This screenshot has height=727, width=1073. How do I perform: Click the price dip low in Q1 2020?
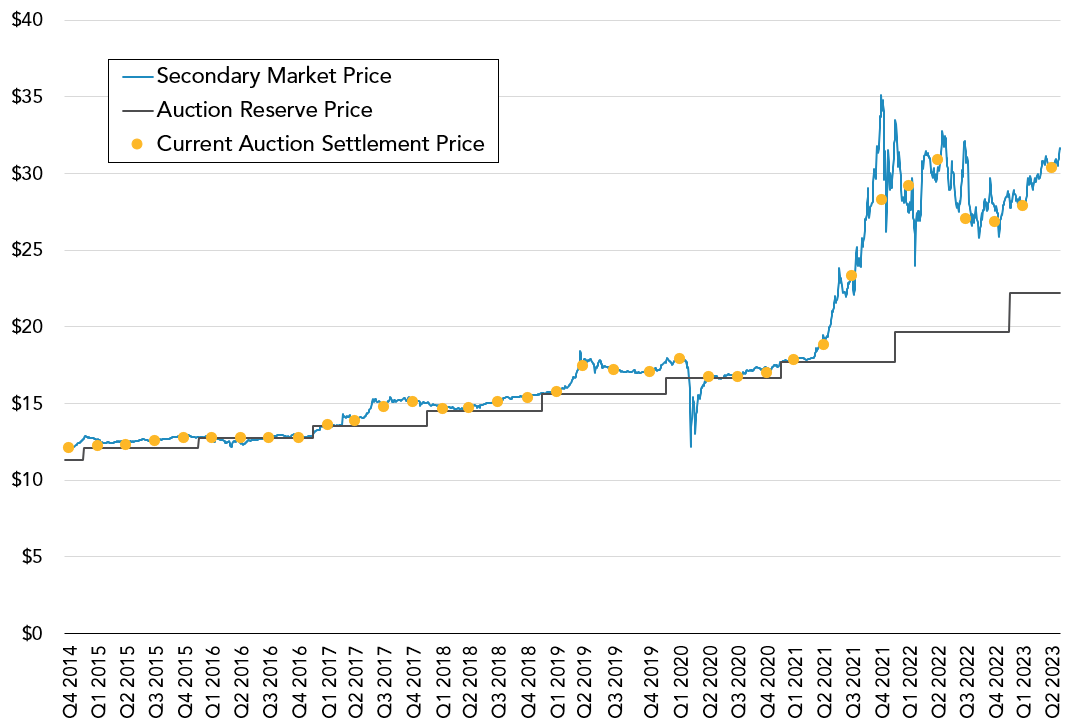[x=691, y=446]
